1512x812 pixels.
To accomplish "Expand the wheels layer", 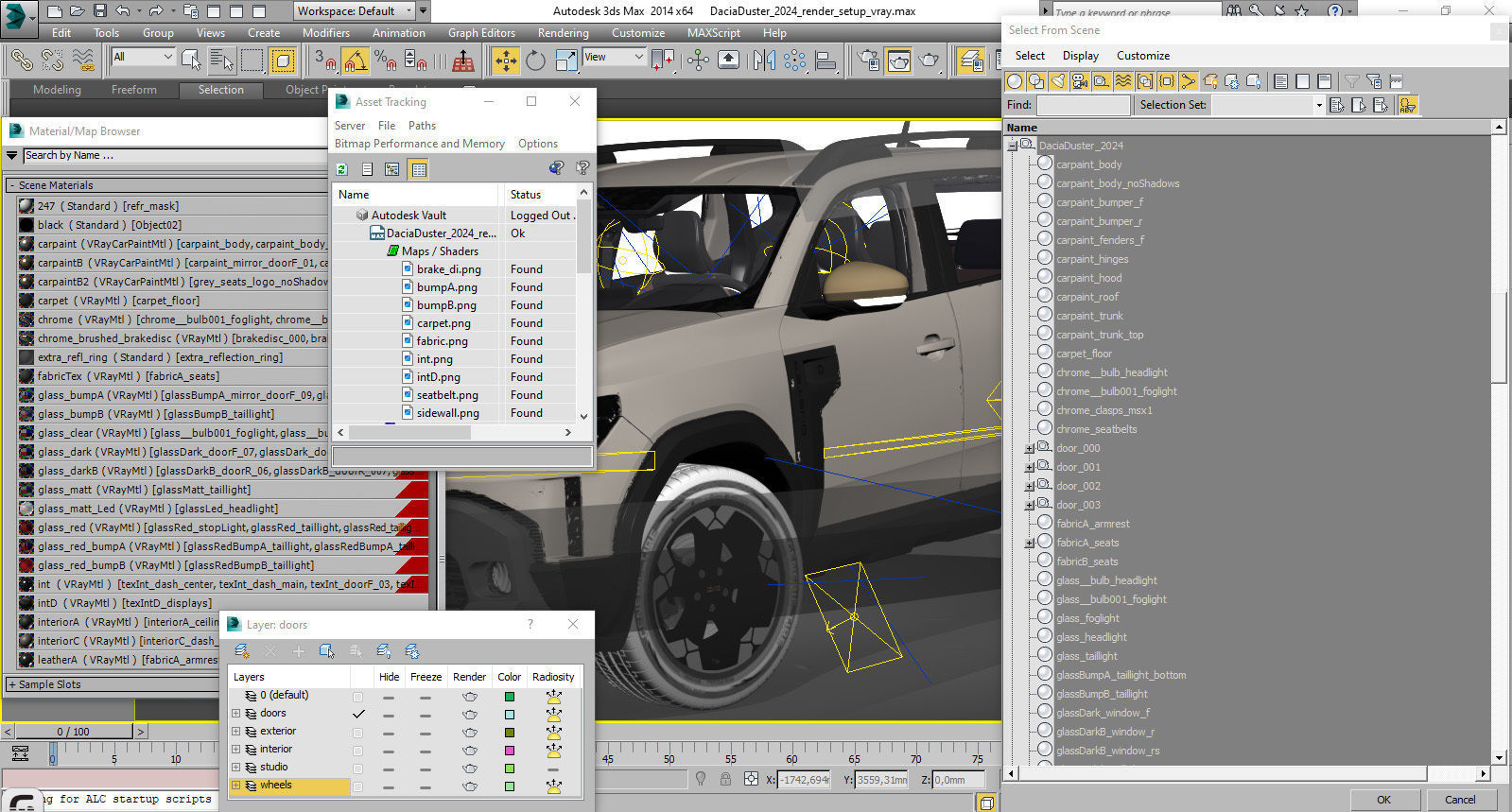I will click(236, 786).
